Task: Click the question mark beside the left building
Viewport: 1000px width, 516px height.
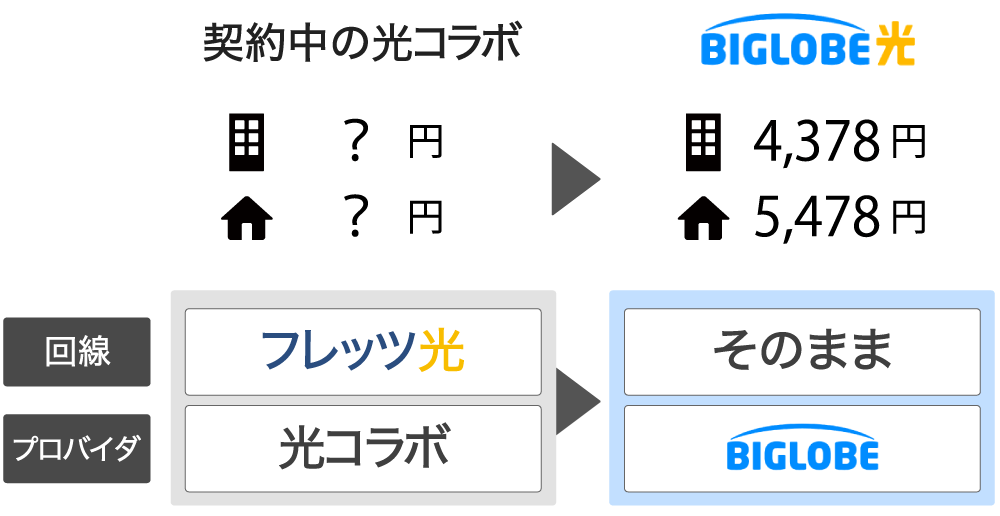Action: click(353, 141)
